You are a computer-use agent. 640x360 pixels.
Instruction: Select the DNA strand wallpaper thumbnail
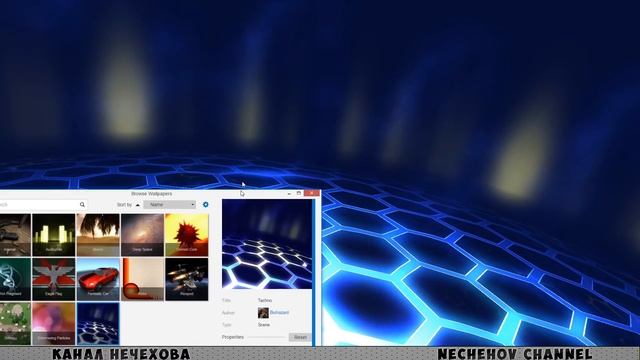15,279
